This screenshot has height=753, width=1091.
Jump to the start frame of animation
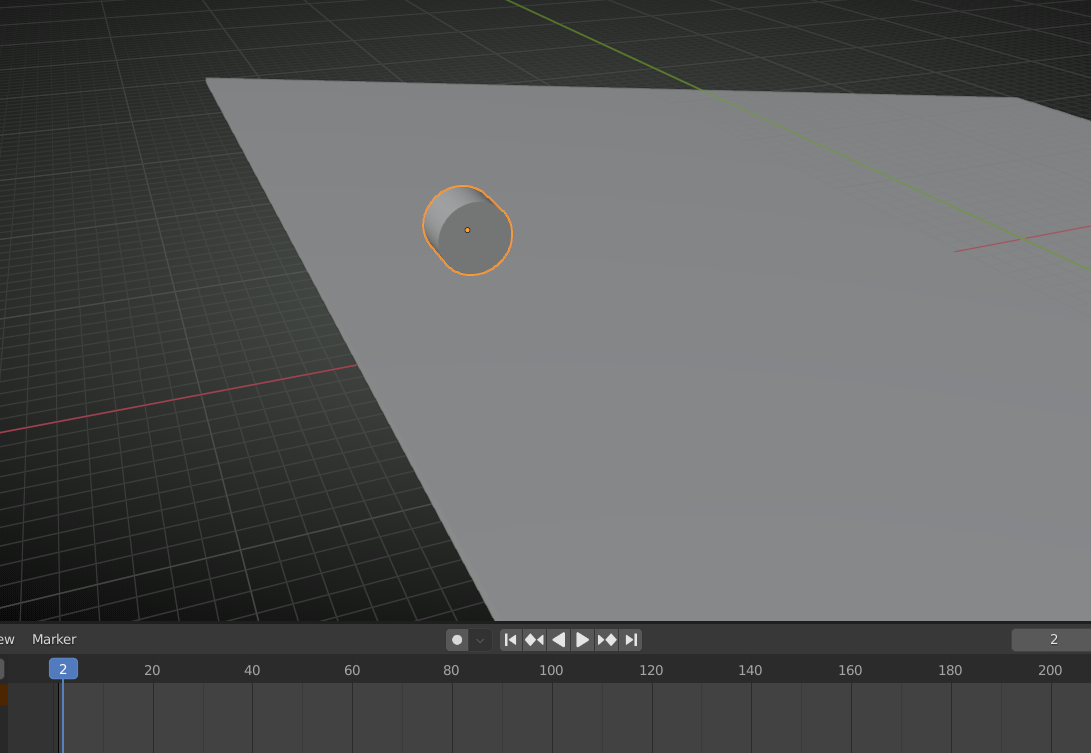(x=511, y=640)
